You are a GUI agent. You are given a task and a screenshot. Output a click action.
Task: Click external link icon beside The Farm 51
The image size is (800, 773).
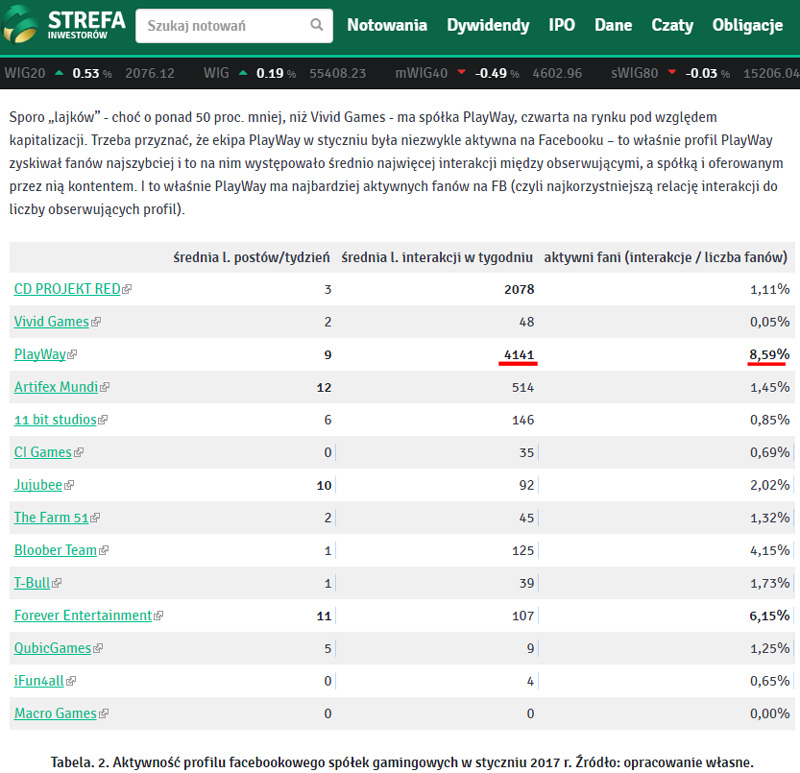click(x=95, y=518)
